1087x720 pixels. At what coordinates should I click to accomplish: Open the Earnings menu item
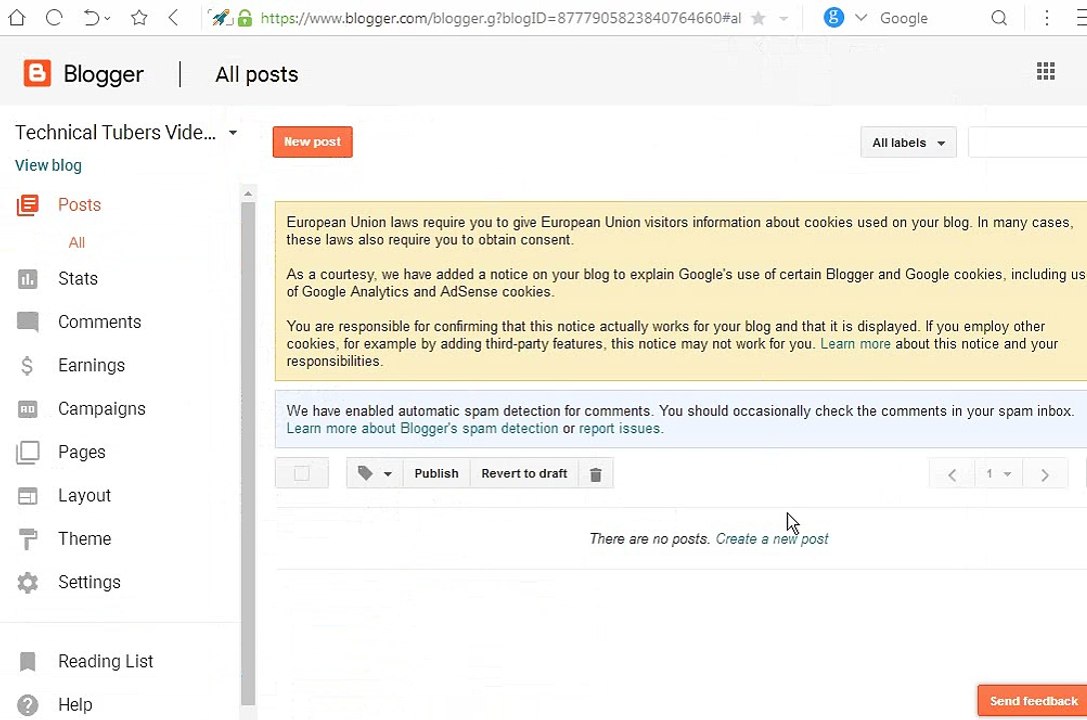pos(91,365)
